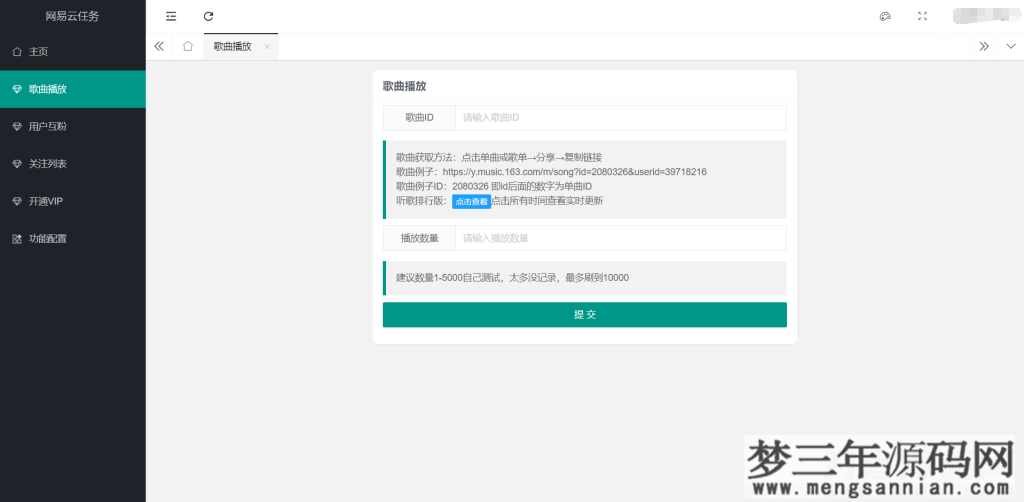Screen dimensions: 1024x502
Task: Open the tab options dropdown chevron
Action: point(1011,46)
